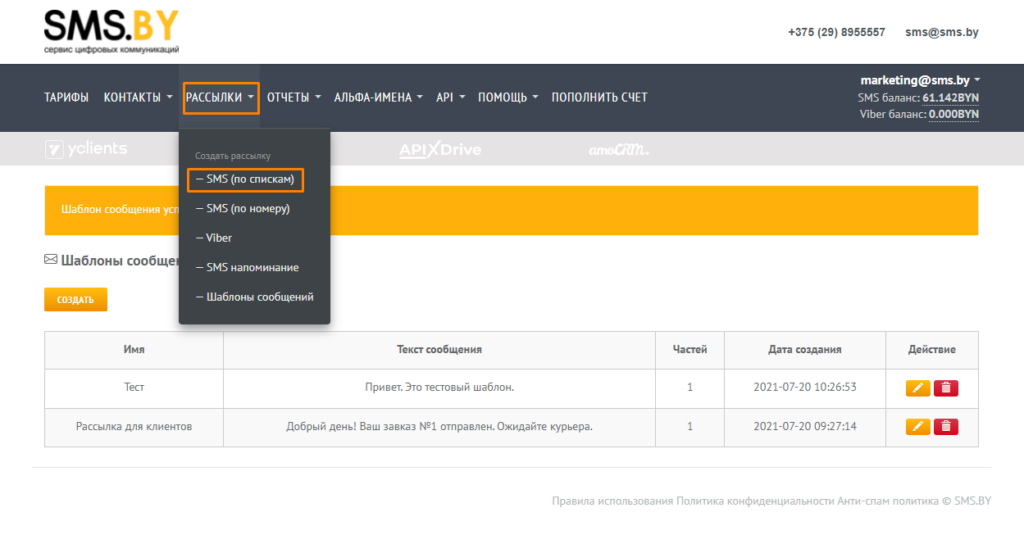The width and height of the screenshot is (1024, 535).
Task: Open the amoCRM integration logo
Action: click(x=618, y=150)
